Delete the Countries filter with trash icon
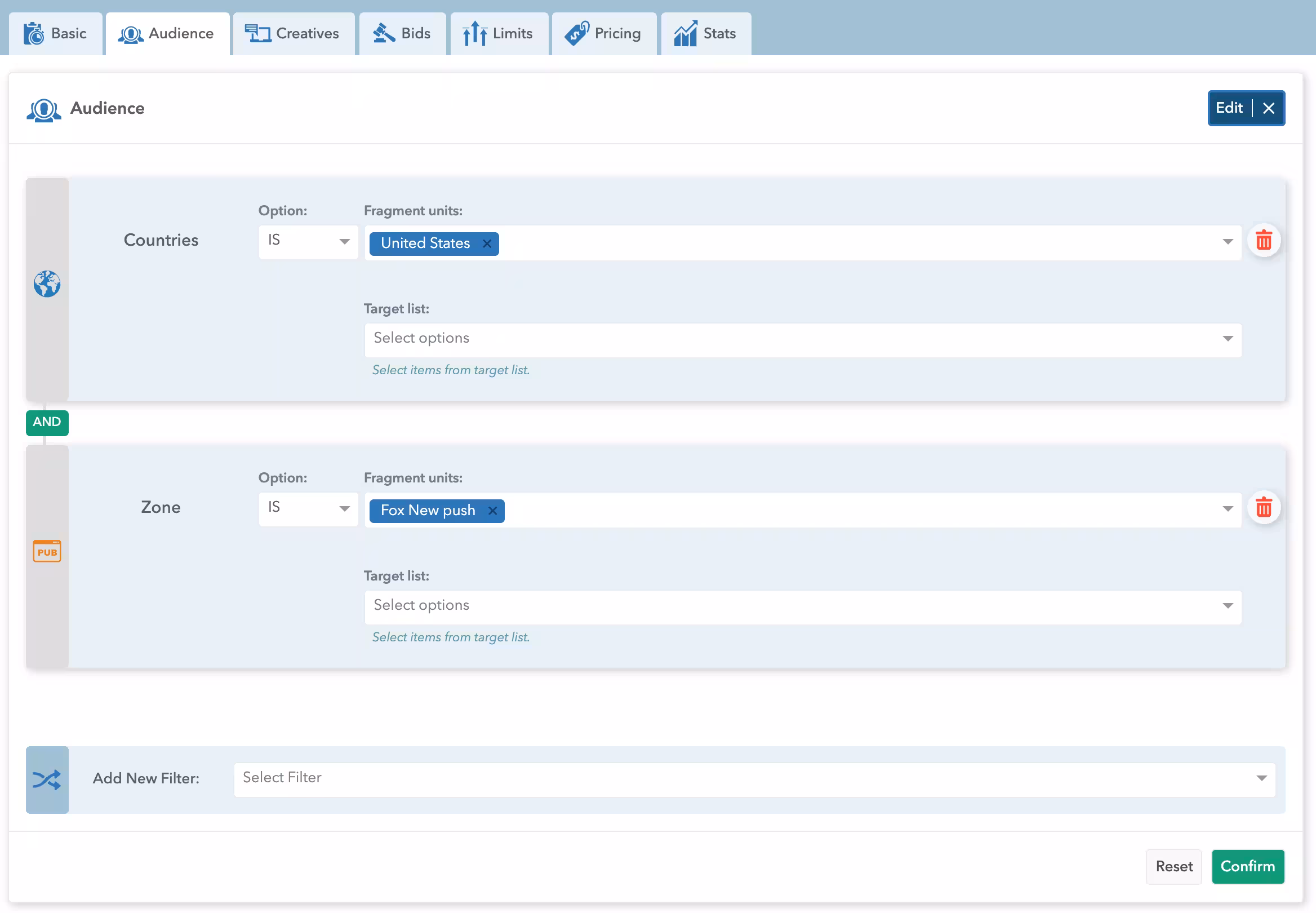Image resolution: width=1316 pixels, height=913 pixels. coord(1264,241)
